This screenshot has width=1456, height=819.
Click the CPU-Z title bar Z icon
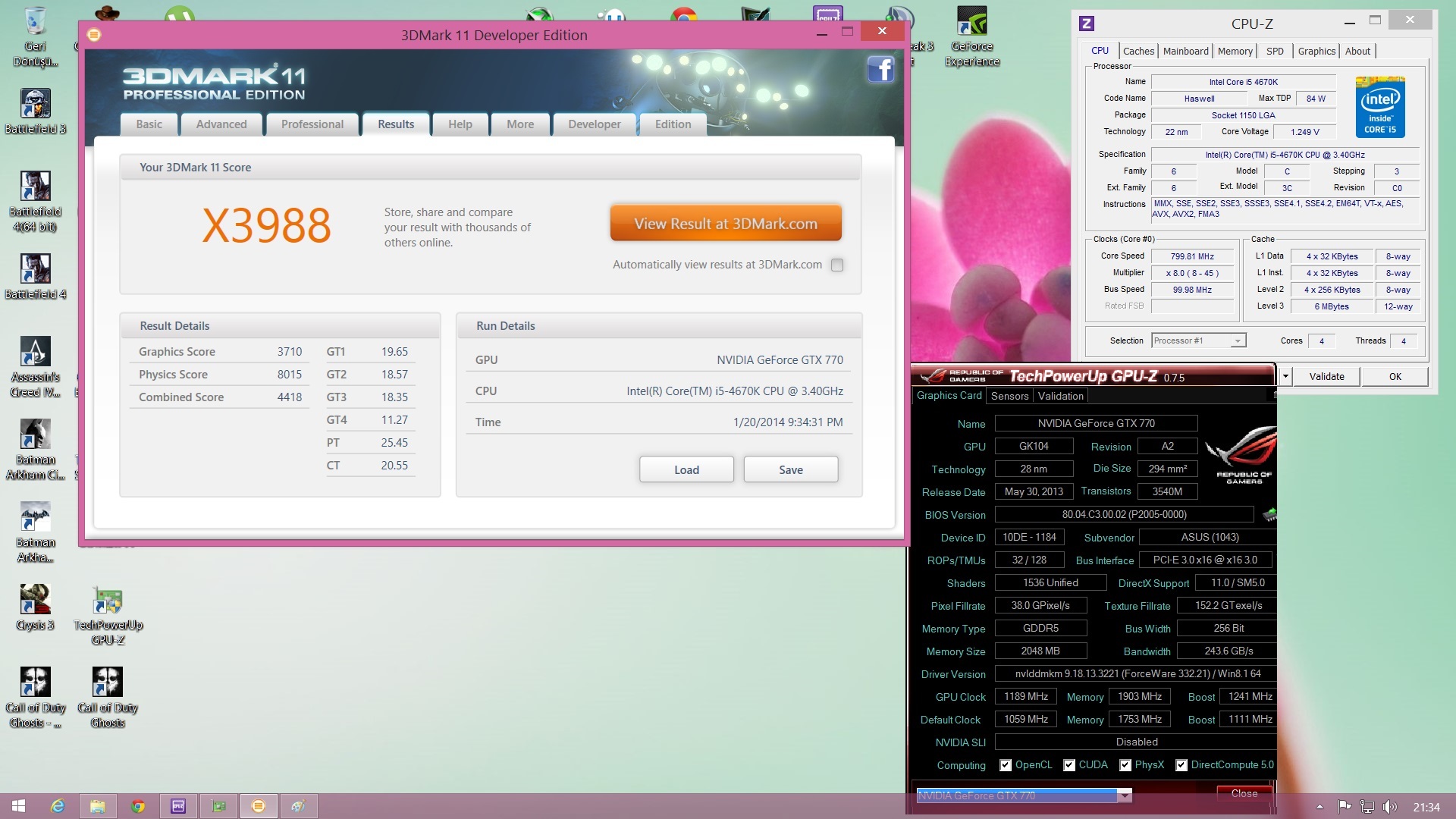1087,24
